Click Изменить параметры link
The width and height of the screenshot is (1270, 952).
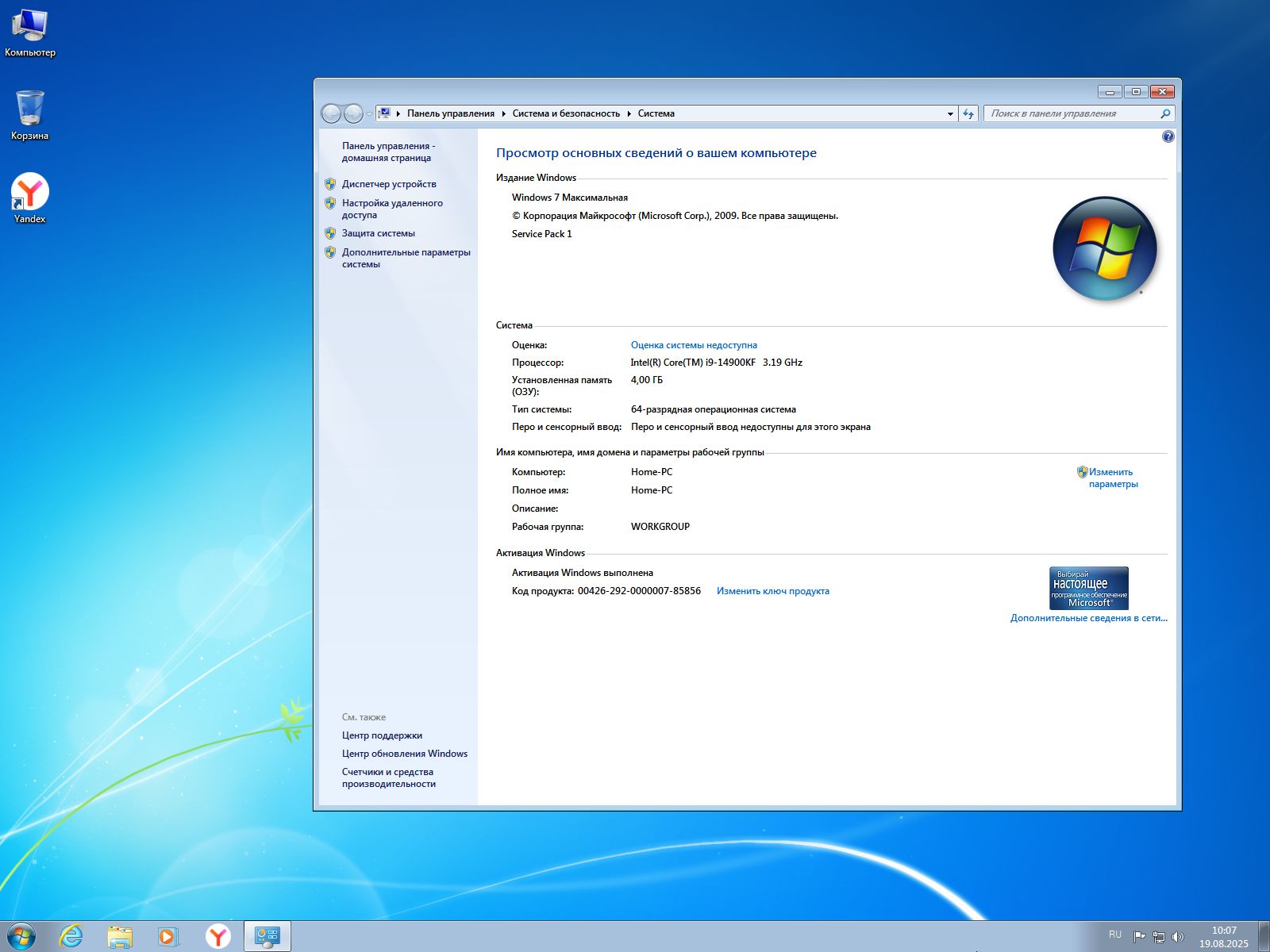(x=1113, y=478)
